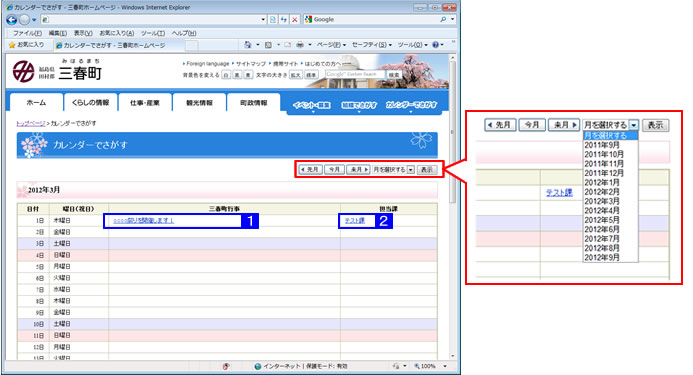Choose 2012年4月 from the month list
This screenshot has width=693, height=375.
coord(602,210)
